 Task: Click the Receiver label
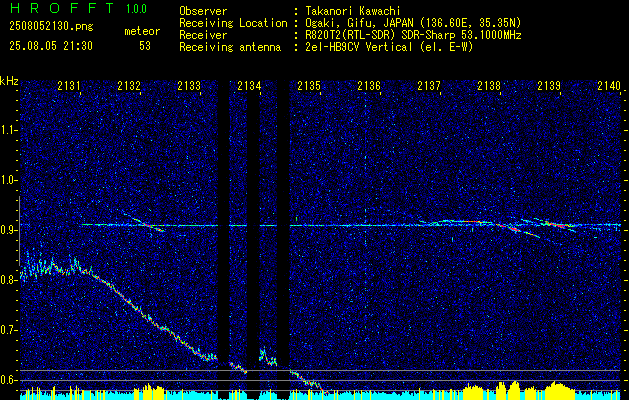[x=203, y=35]
